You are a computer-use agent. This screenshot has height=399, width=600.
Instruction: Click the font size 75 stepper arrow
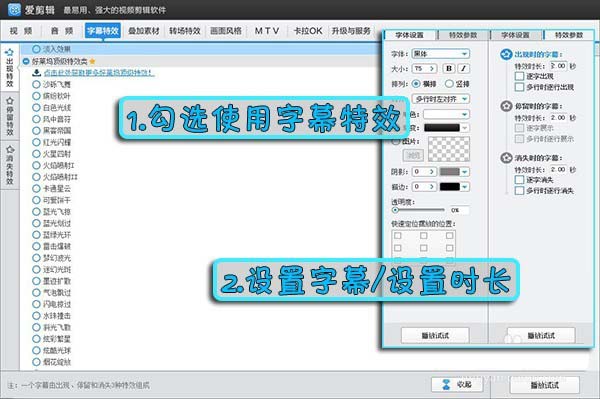[432, 68]
